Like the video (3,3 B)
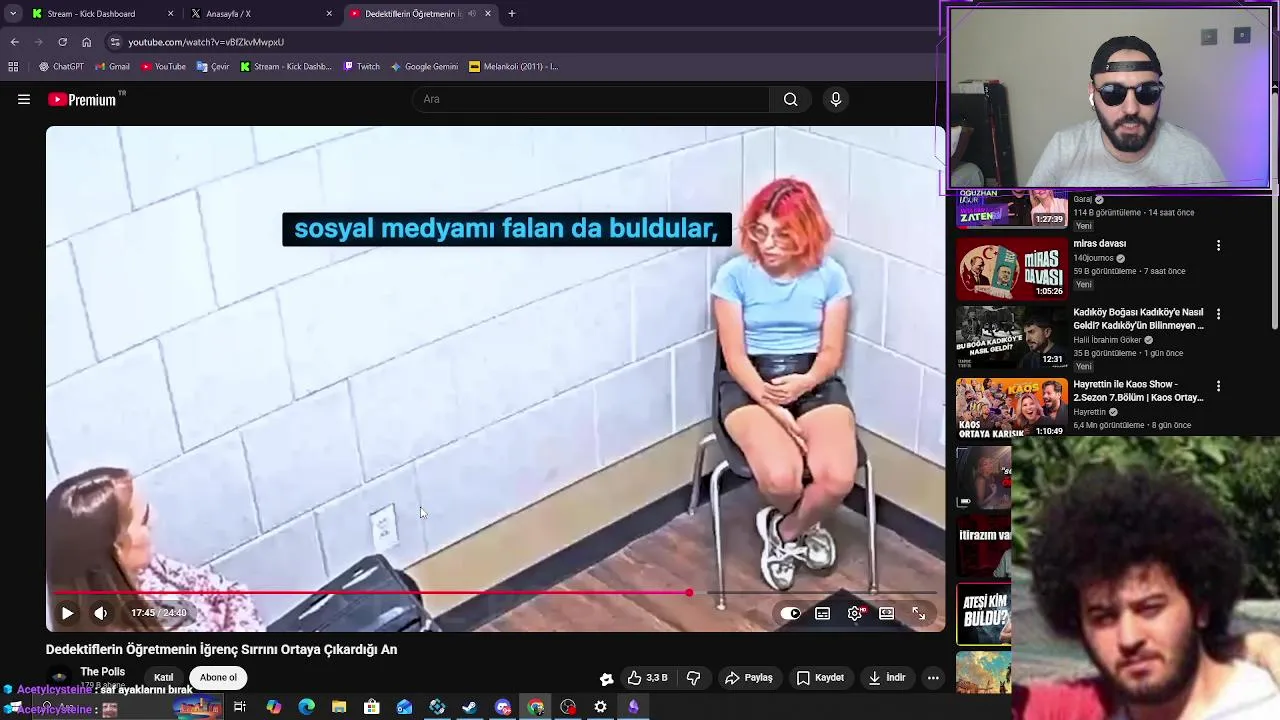Screen dimensions: 1280x720 [x=647, y=677]
